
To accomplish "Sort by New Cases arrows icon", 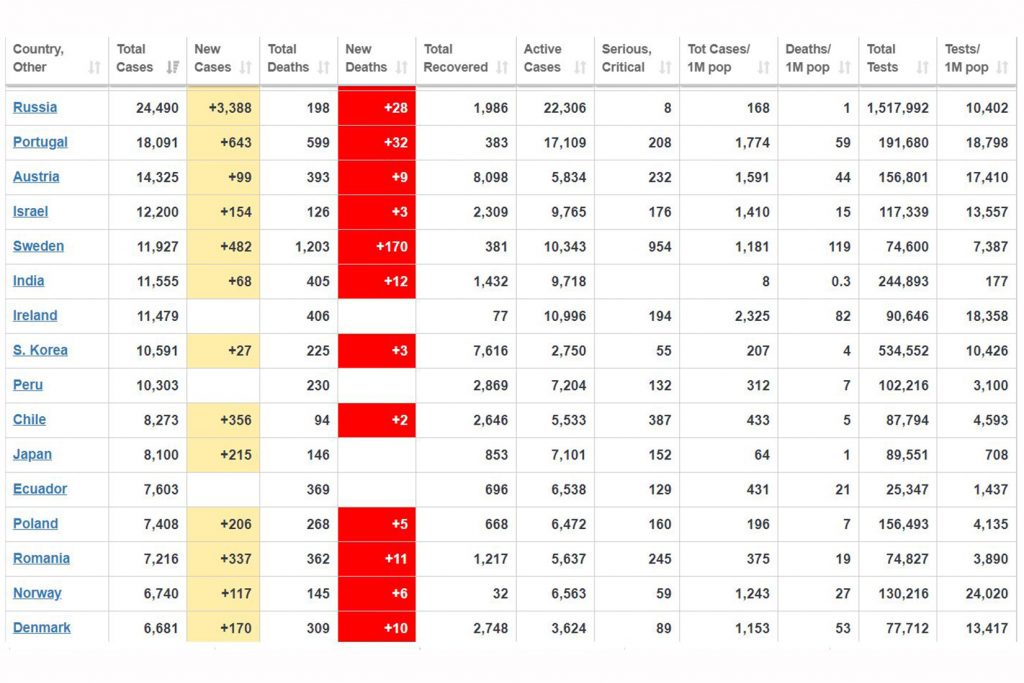I will [x=246, y=67].
